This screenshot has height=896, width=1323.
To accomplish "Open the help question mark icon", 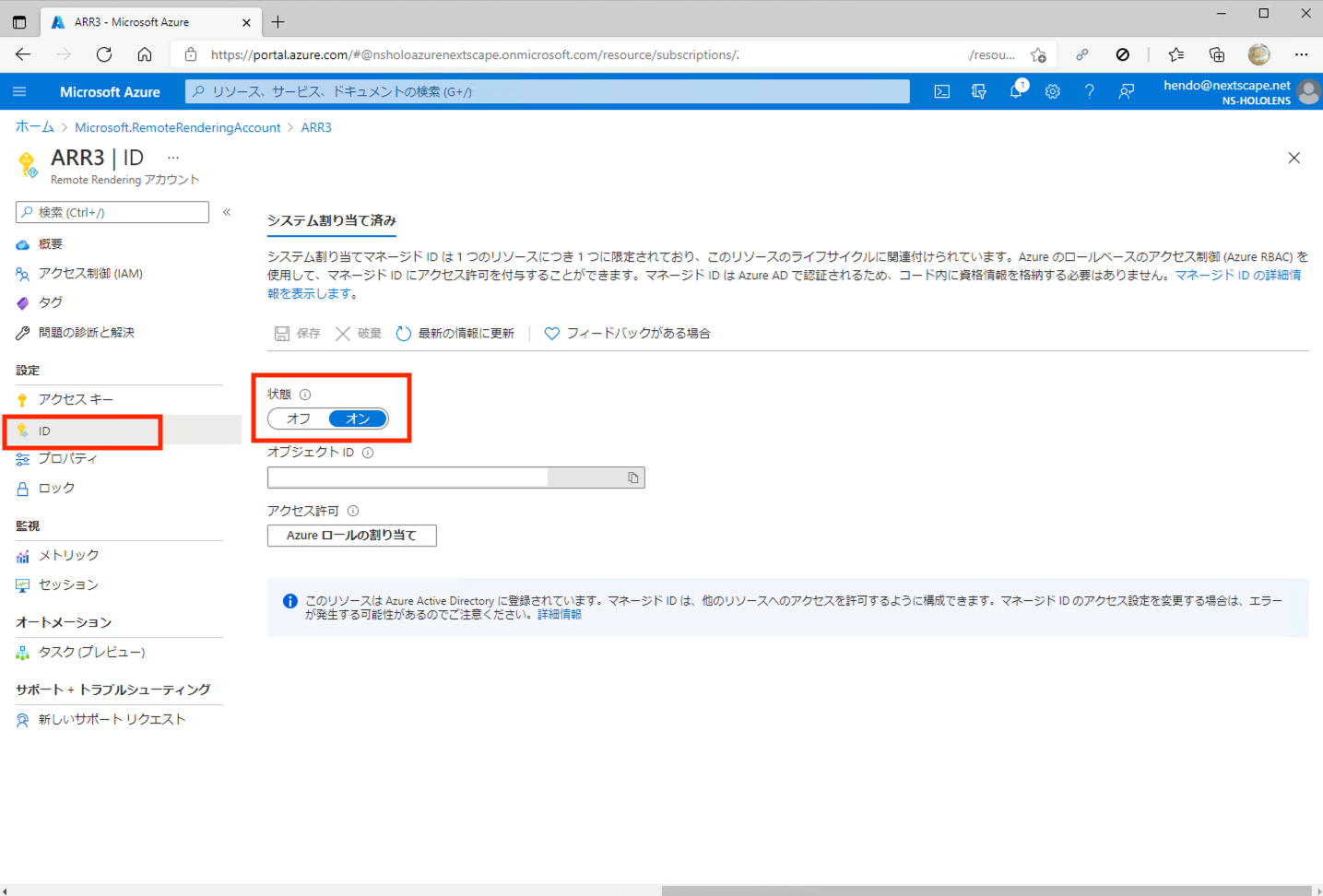I will click(x=1089, y=91).
